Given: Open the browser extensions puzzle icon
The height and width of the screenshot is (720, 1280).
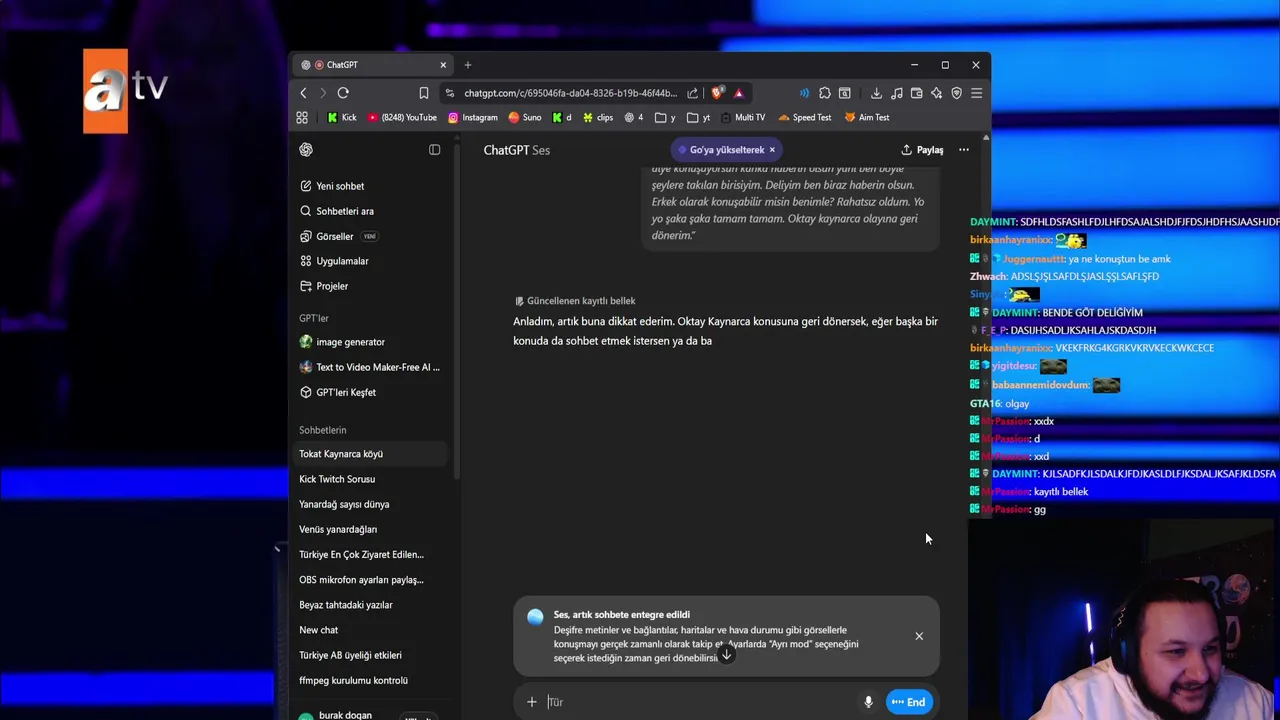Looking at the screenshot, I should coord(824,93).
